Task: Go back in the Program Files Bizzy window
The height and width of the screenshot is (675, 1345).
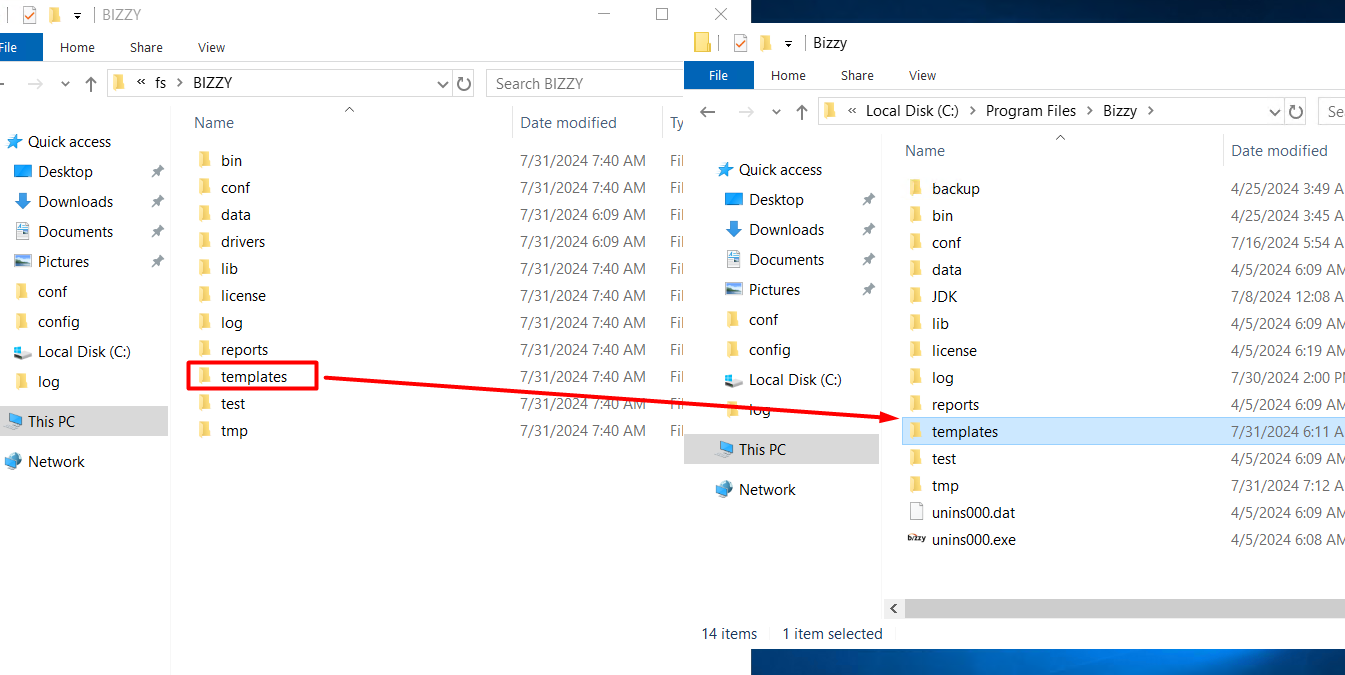Action: click(x=708, y=112)
